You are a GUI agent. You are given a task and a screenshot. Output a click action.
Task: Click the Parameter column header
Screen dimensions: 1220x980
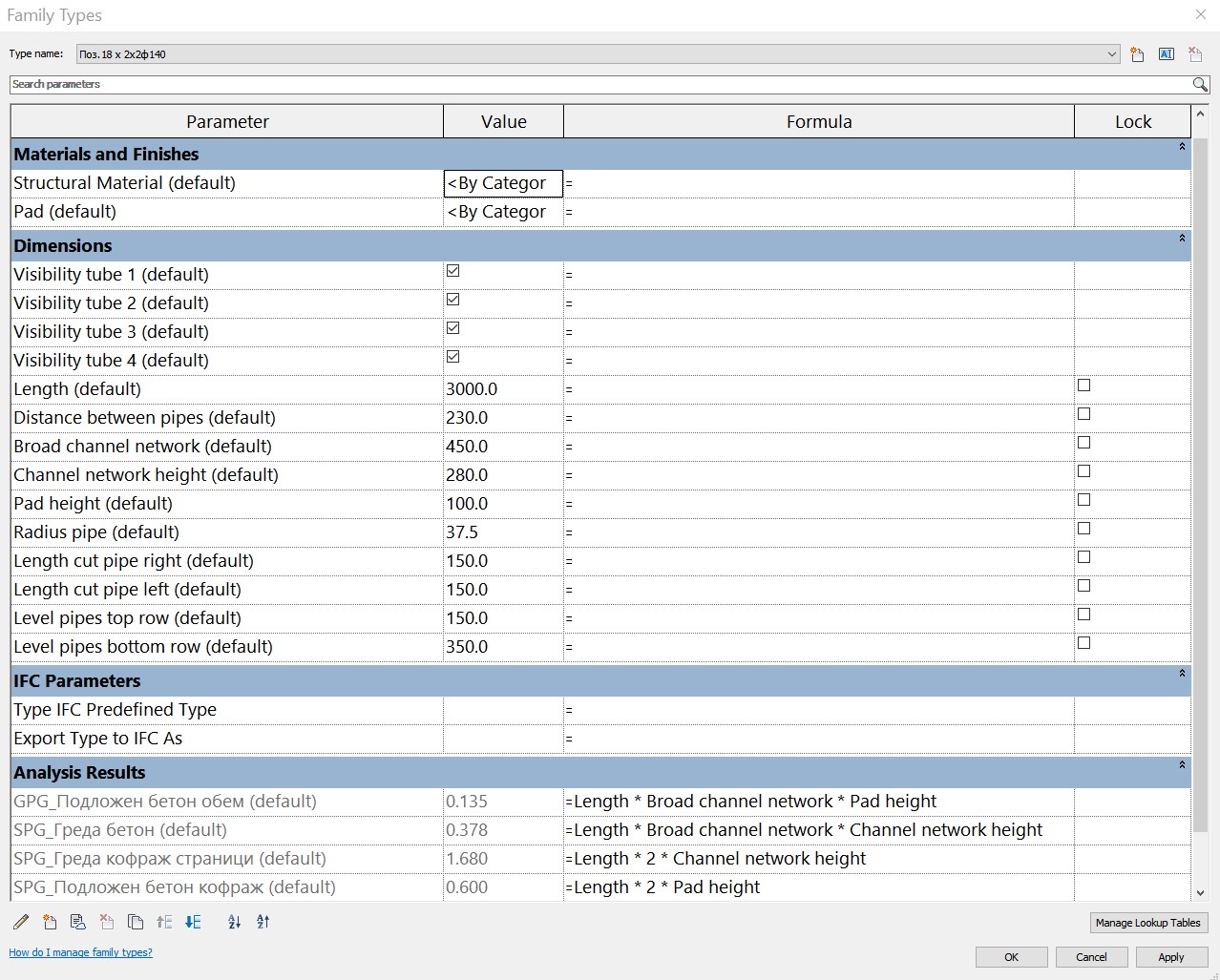pyautogui.click(x=227, y=122)
